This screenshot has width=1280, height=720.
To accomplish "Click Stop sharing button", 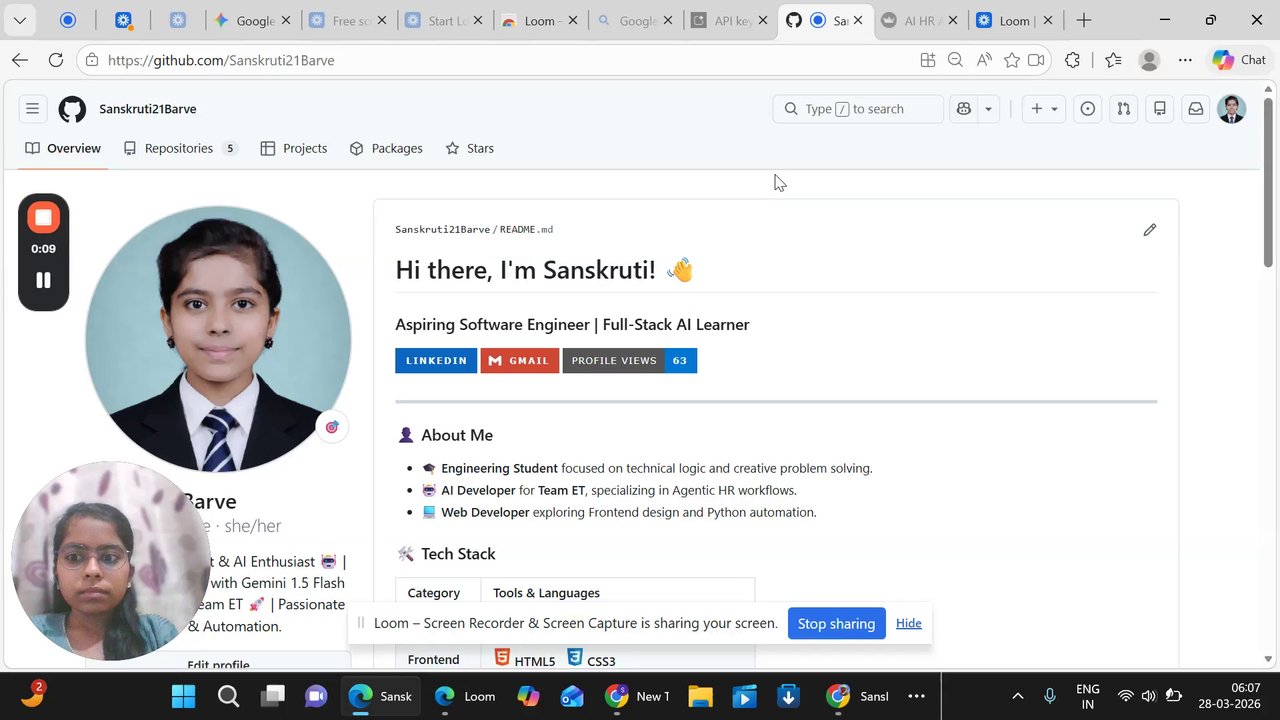I will point(836,623).
